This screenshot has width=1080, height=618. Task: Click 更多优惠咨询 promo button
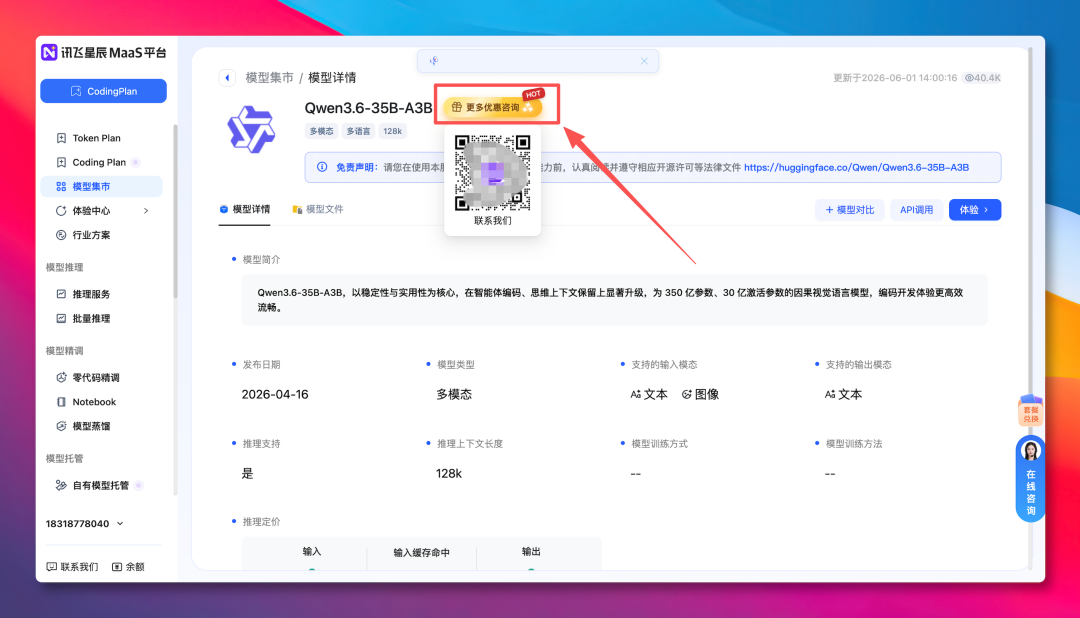(x=492, y=107)
